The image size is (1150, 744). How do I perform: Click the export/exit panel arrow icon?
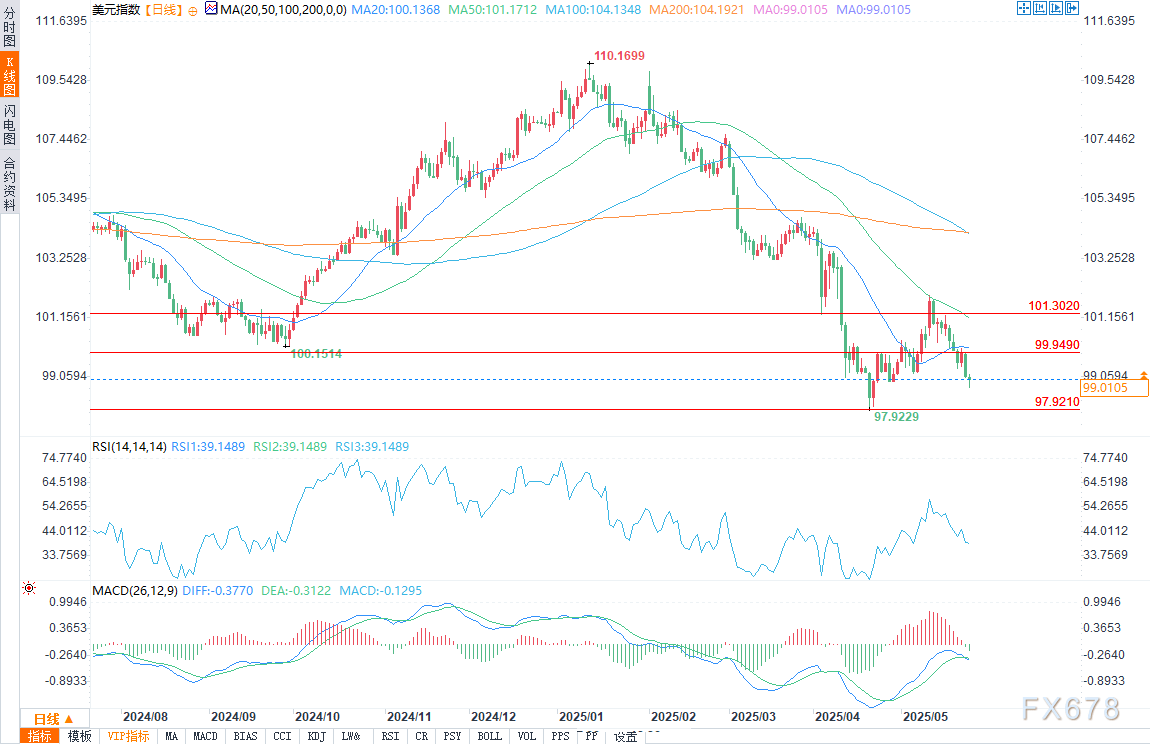point(1072,8)
